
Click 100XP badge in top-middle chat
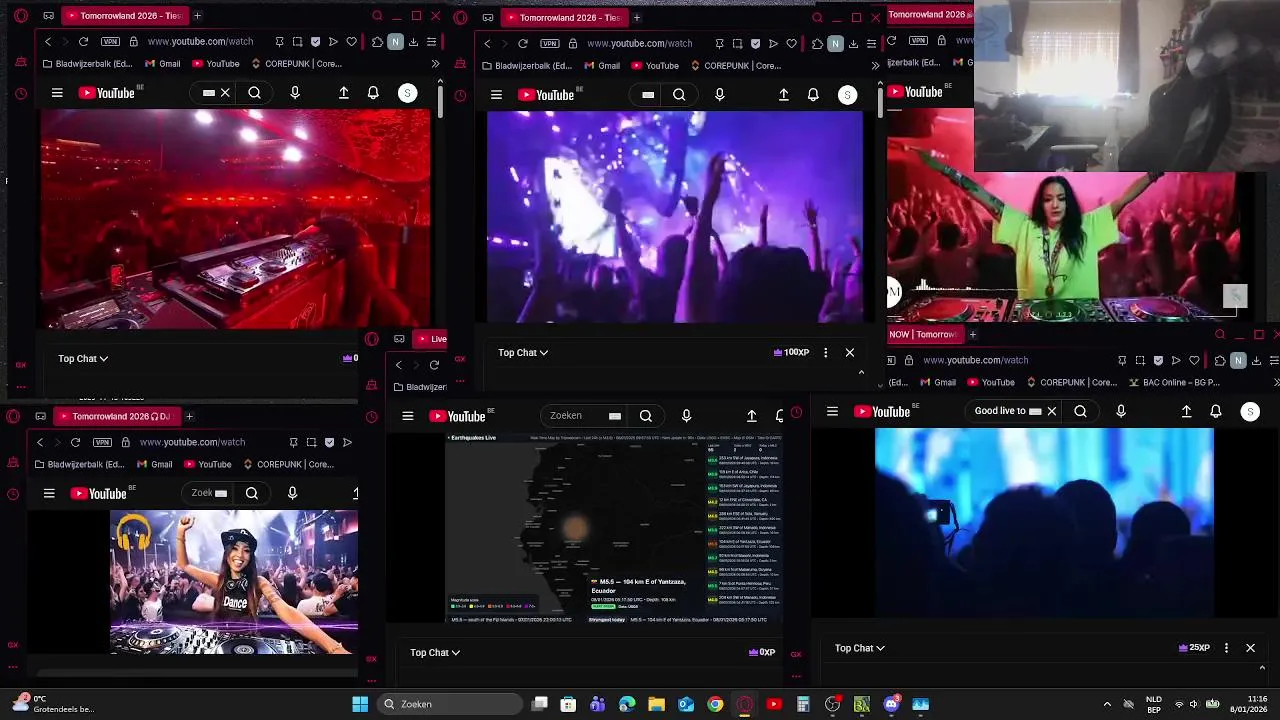tap(791, 352)
